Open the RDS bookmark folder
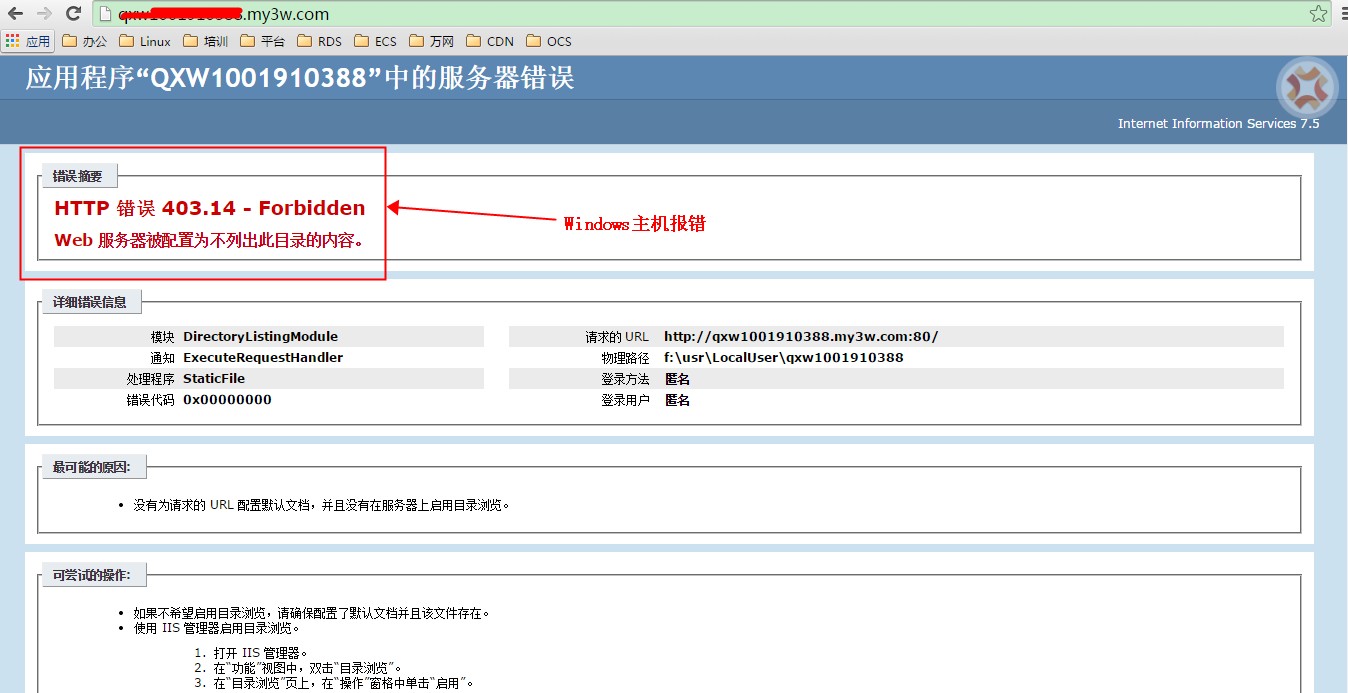 320,41
